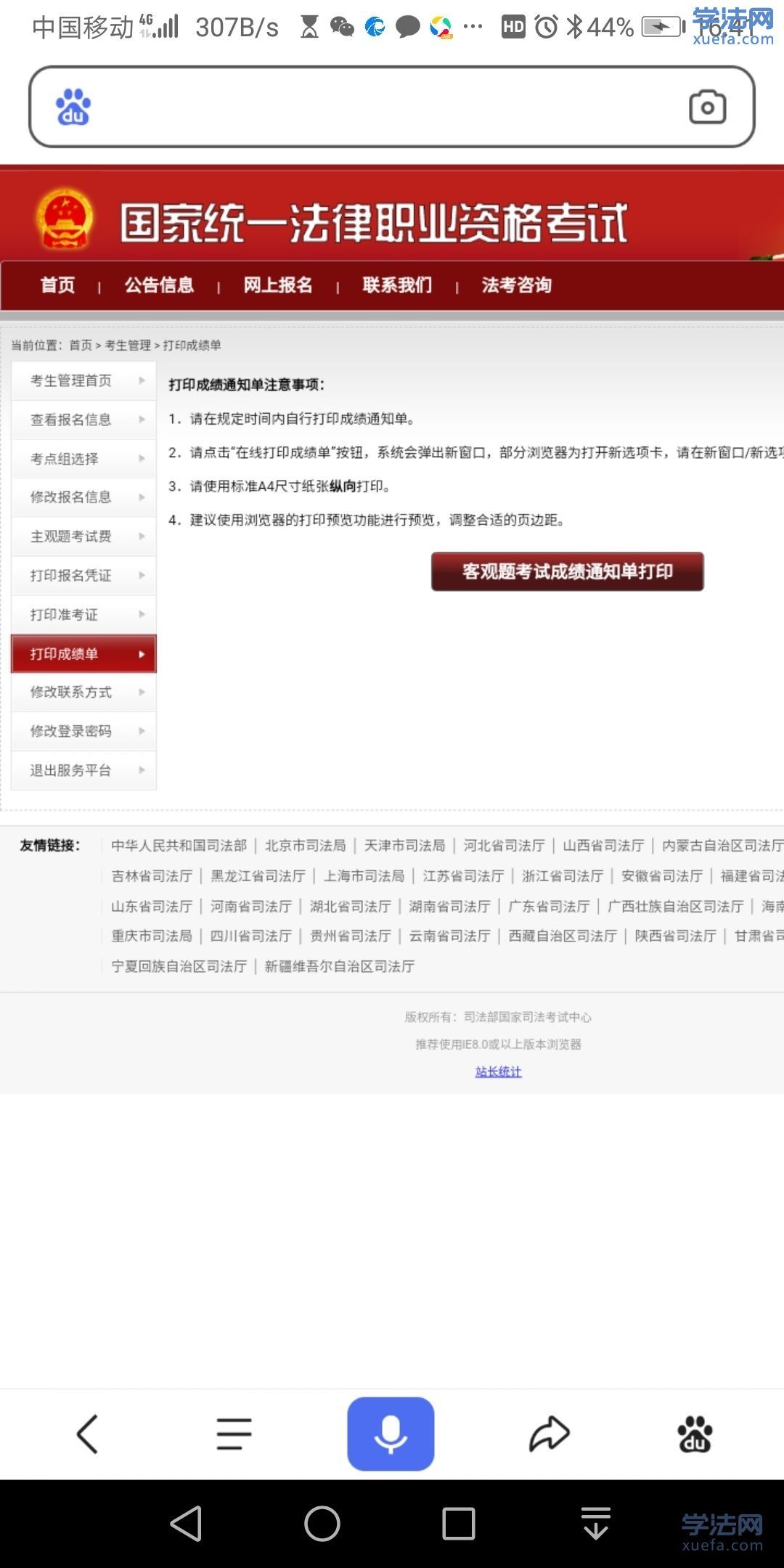Click the 站长统计 footer link
The image size is (784, 1568).
498,1071
